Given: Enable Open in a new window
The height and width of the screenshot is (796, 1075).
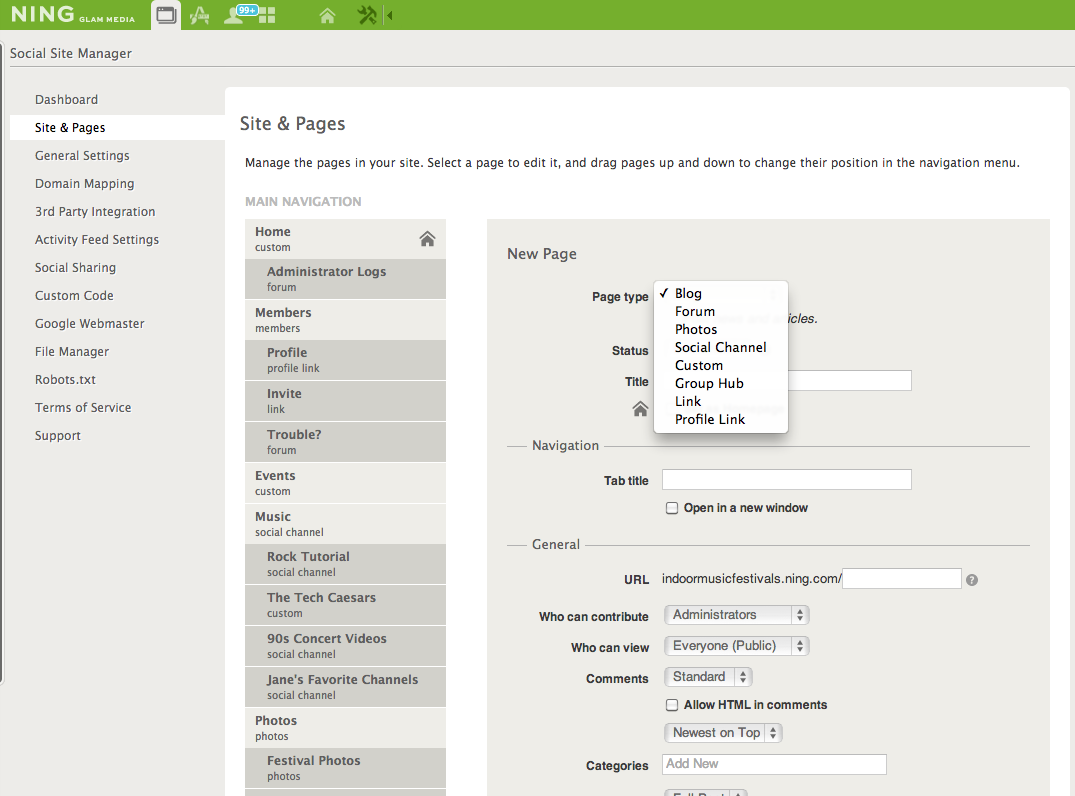Looking at the screenshot, I should [x=672, y=508].
